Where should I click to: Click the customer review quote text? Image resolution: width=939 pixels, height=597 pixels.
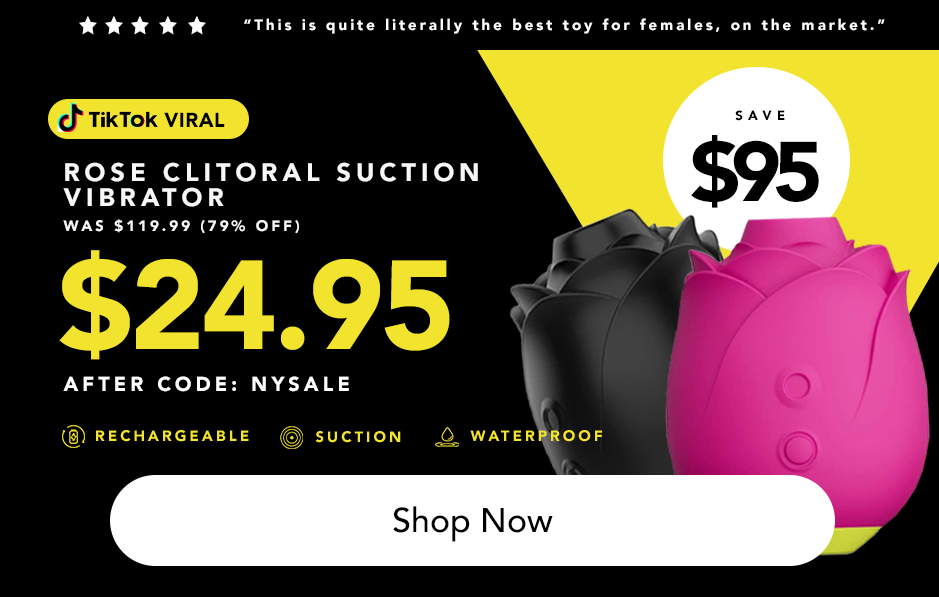tap(565, 25)
